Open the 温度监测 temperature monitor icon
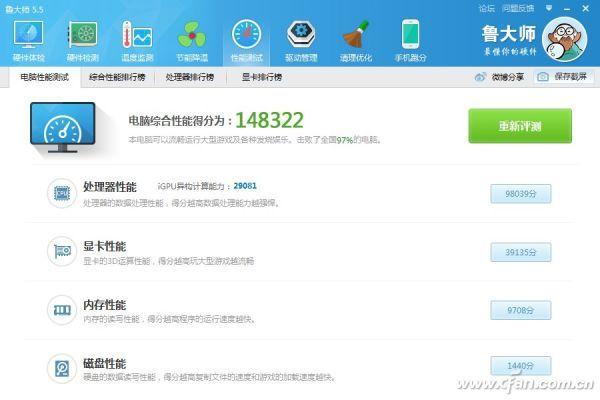 click(137, 35)
